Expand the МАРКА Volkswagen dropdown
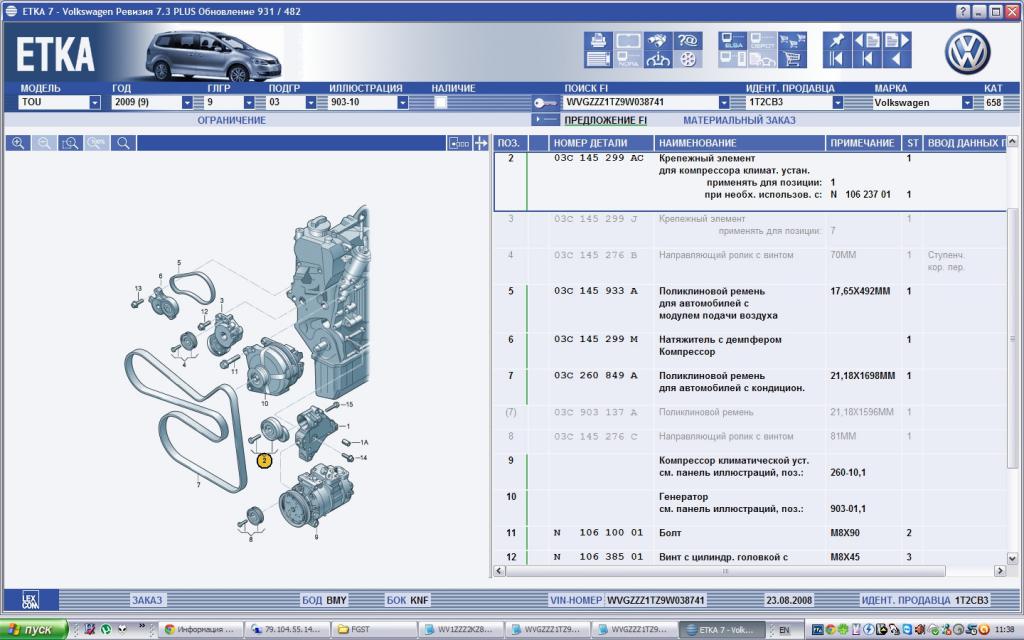Viewport: 1024px width, 640px height. (967, 103)
